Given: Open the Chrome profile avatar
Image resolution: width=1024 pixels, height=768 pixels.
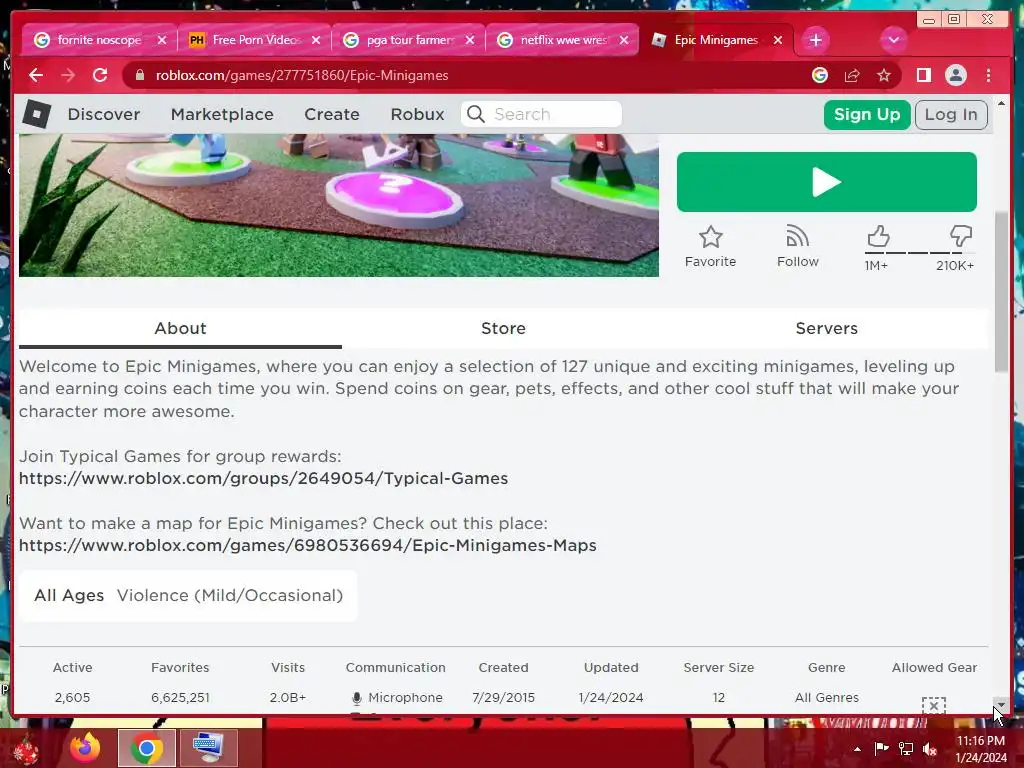Looking at the screenshot, I should click(955, 76).
